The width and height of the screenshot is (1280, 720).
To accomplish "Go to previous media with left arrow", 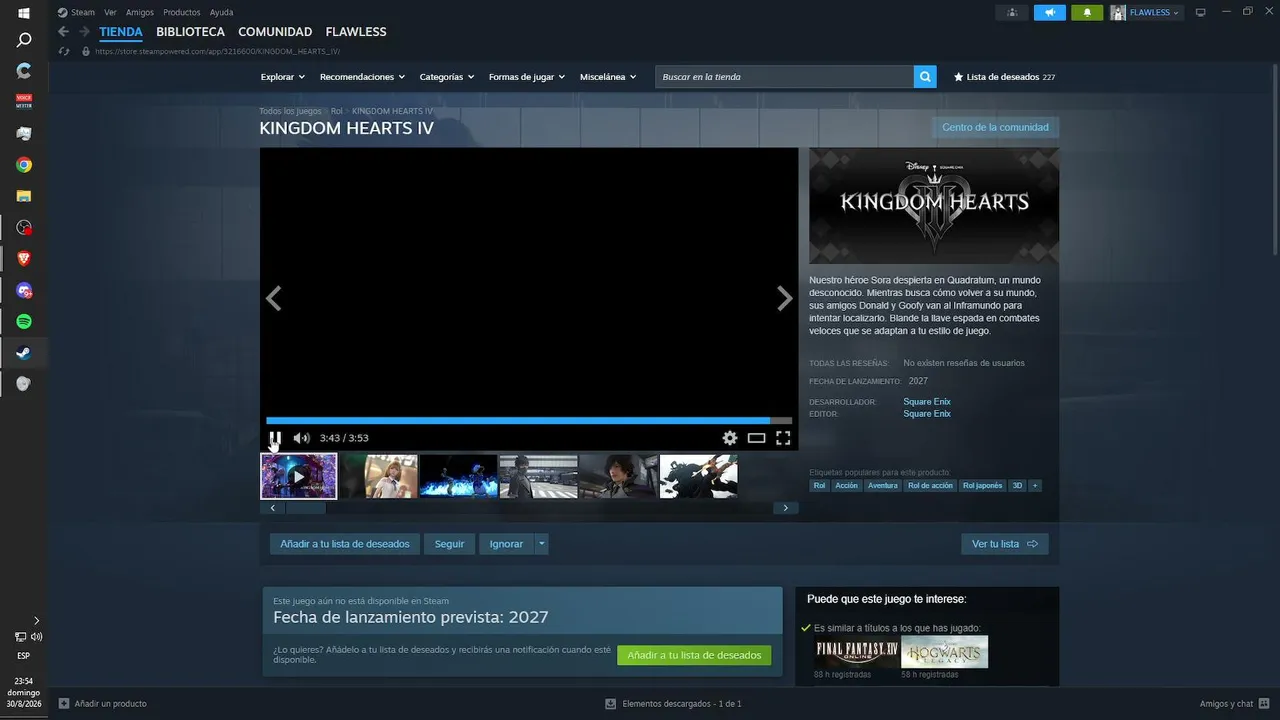I will [x=273, y=298].
